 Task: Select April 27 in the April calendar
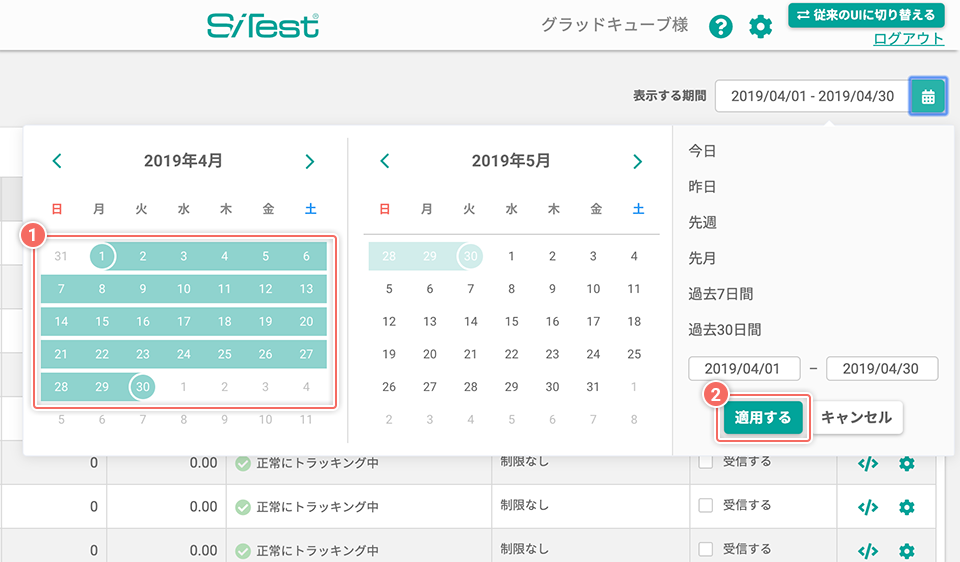point(306,354)
